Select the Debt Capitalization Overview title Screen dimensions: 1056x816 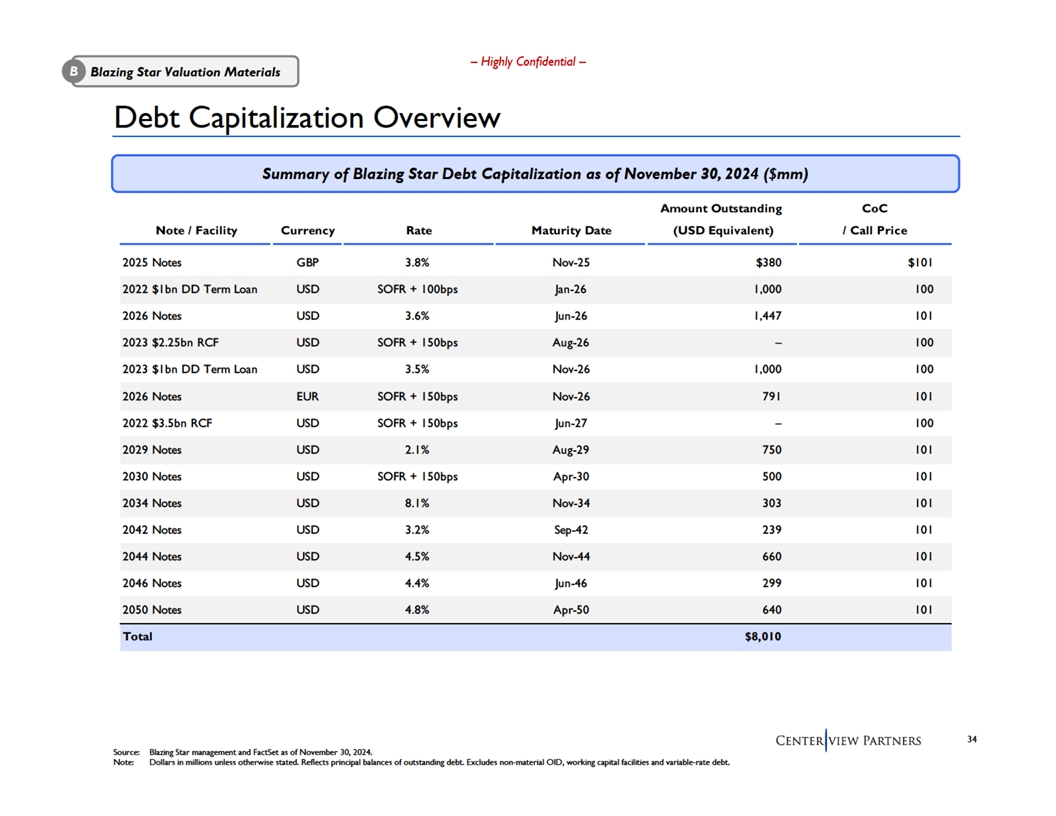pos(307,117)
